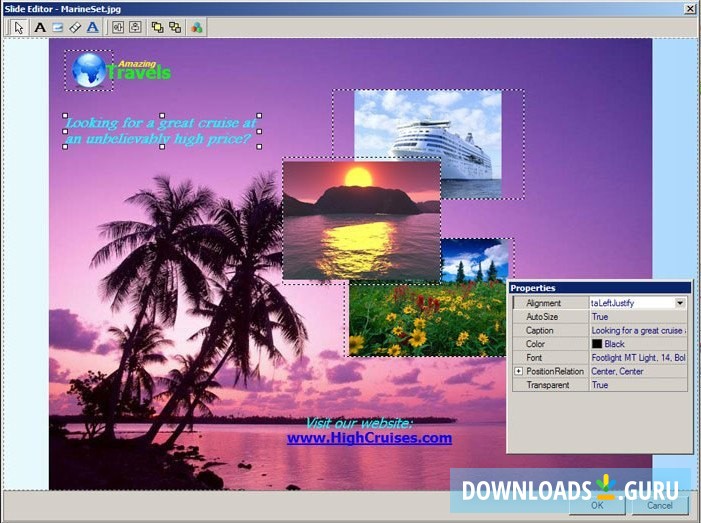Click the top-middle selection handle of caption
Screen dimensions: 701x523
162,116
